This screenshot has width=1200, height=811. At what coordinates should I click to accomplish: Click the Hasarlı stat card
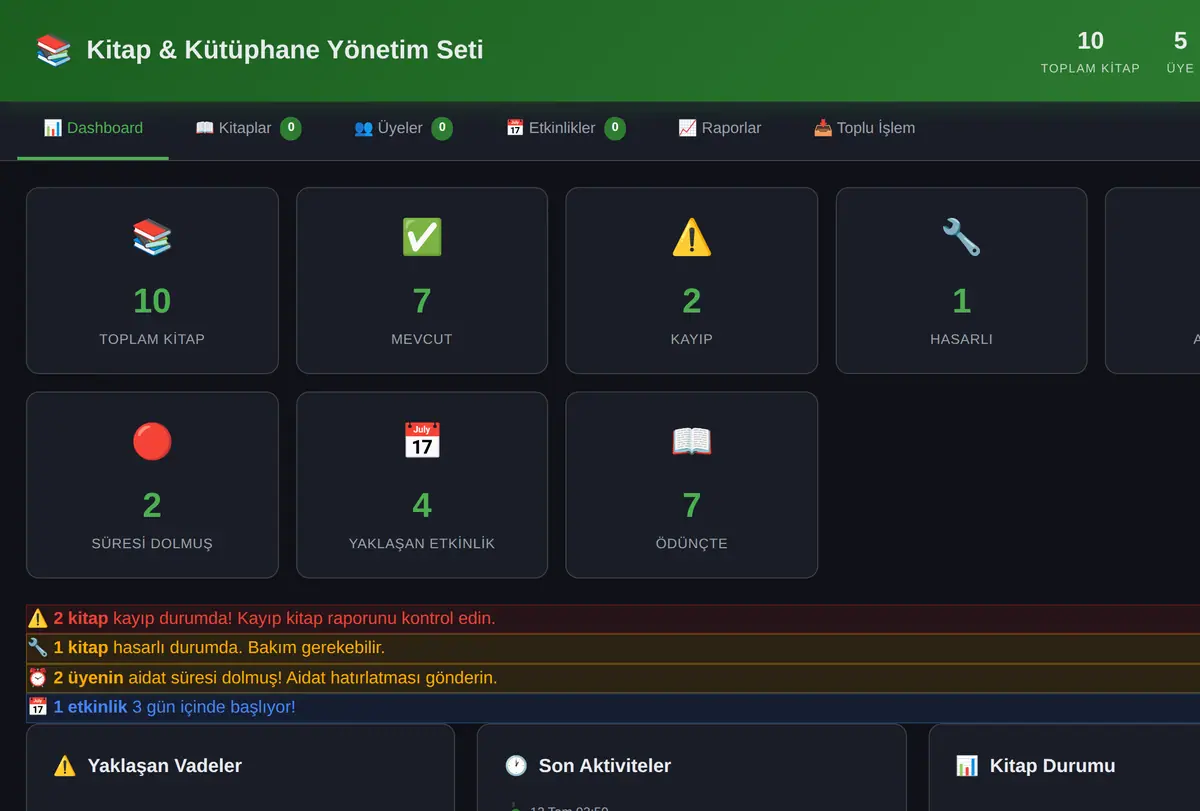(x=961, y=281)
